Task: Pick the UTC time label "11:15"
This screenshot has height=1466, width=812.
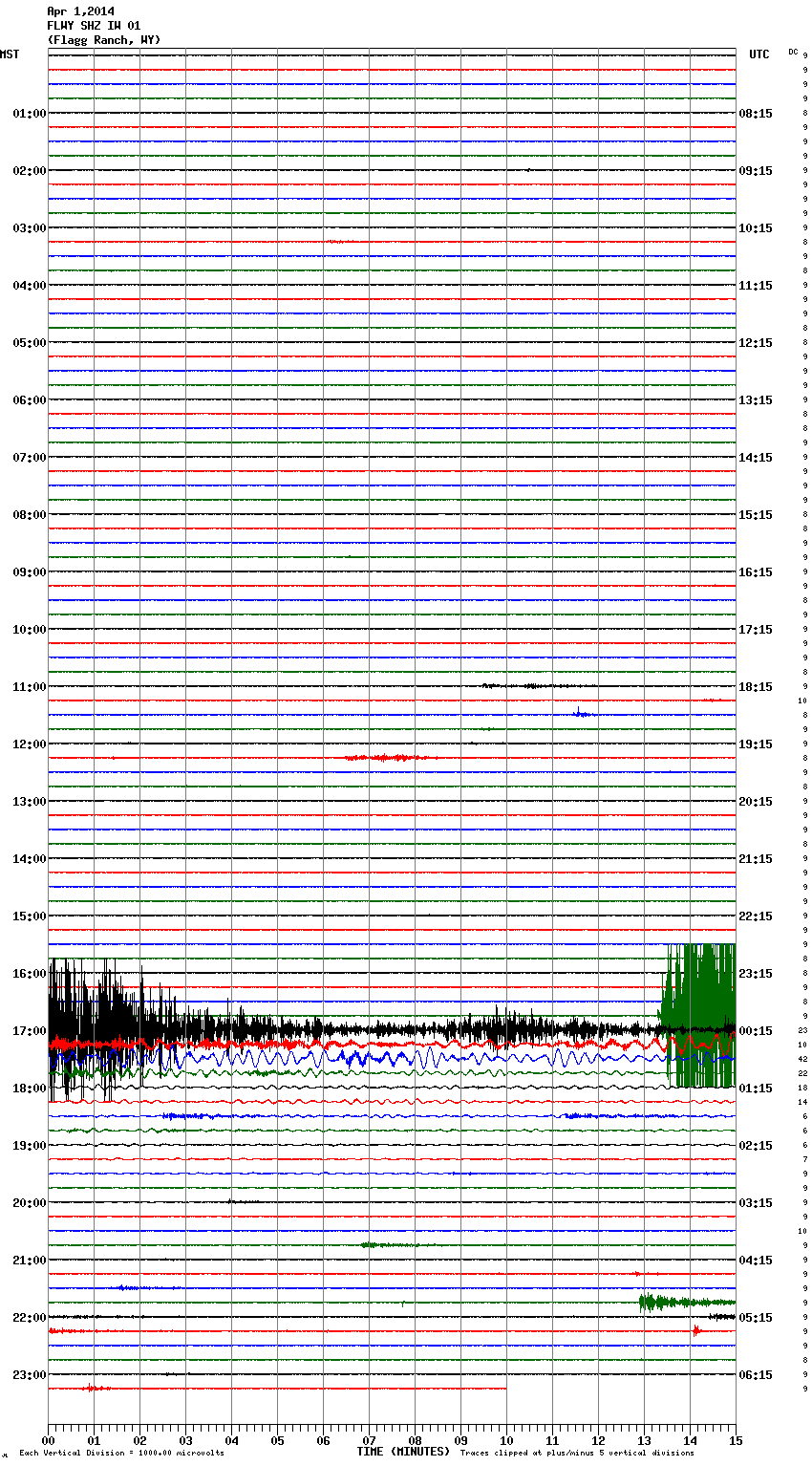Action: [x=756, y=286]
